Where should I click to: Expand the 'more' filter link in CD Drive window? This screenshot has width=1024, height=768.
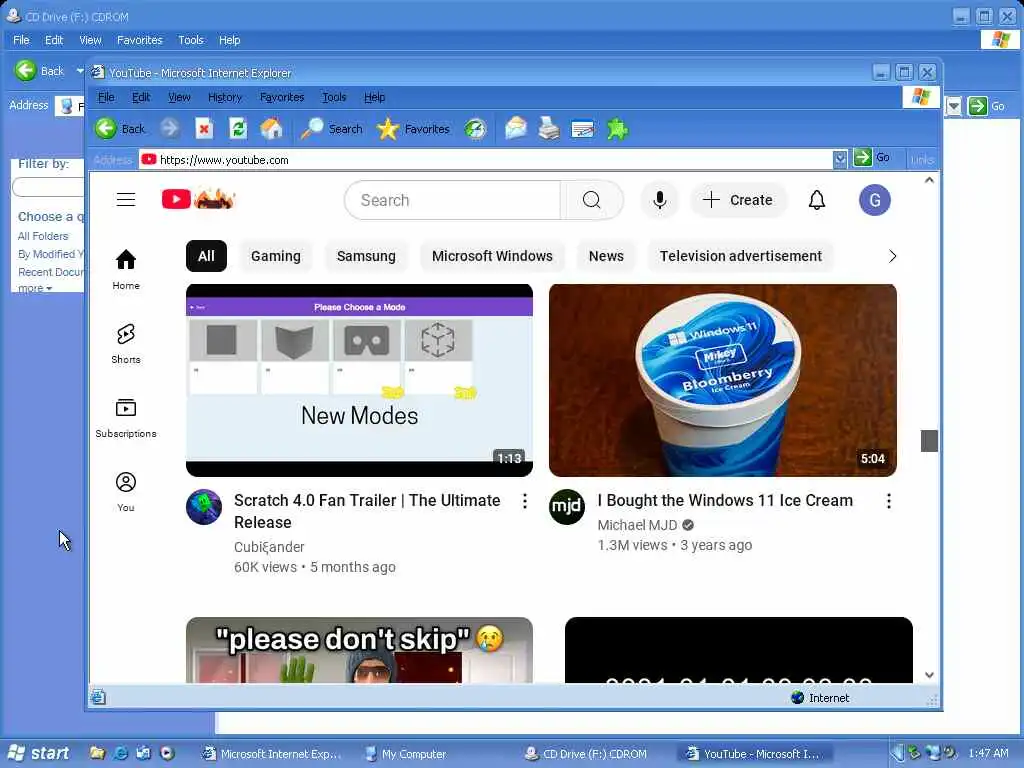pyautogui.click(x=35, y=288)
